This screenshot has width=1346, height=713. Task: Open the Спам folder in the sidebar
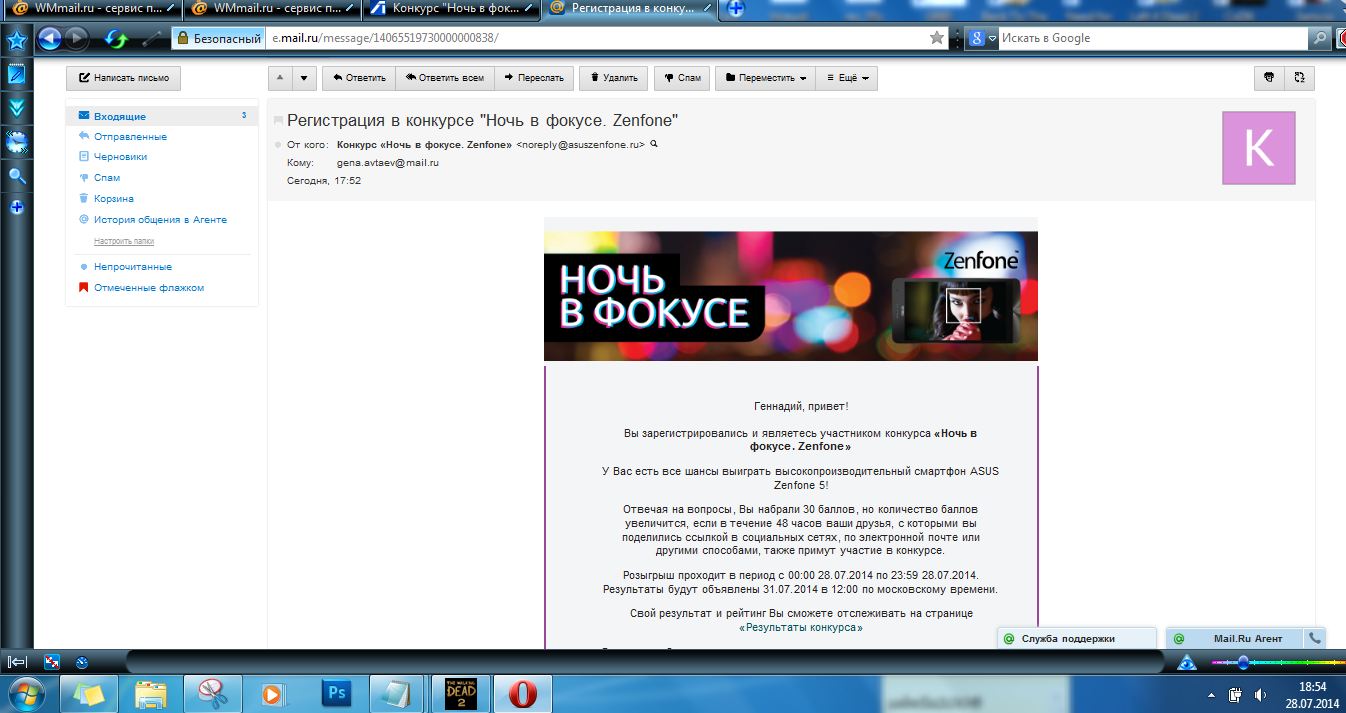tap(107, 178)
